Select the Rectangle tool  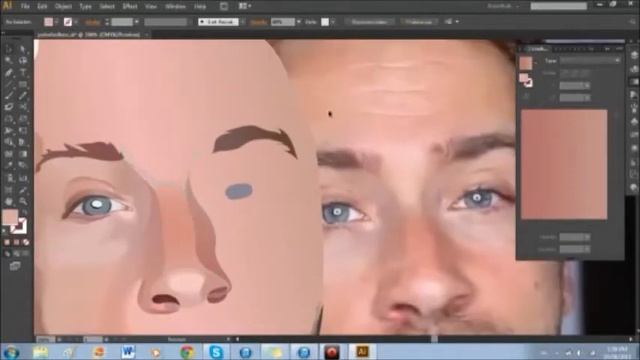tap(23, 84)
